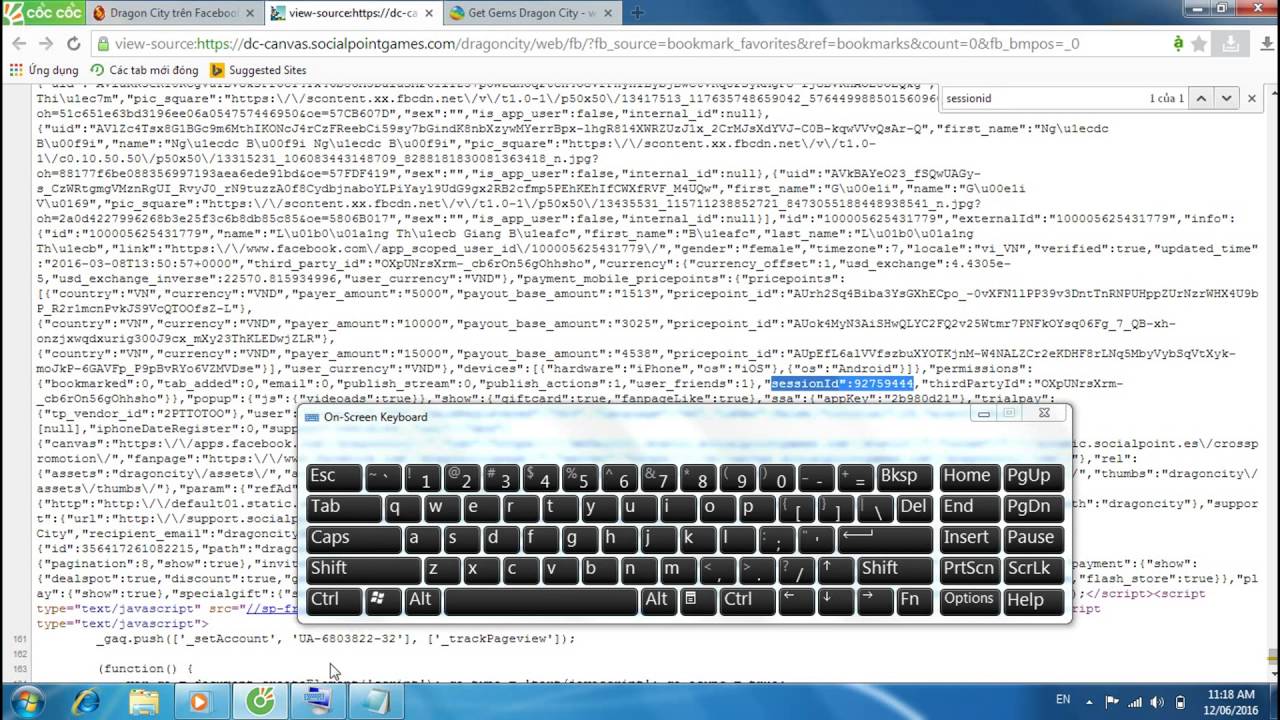Image resolution: width=1280 pixels, height=720 pixels.
Task: Toggle left Ctrl key on On-Screen Keyboard
Action: point(334,600)
